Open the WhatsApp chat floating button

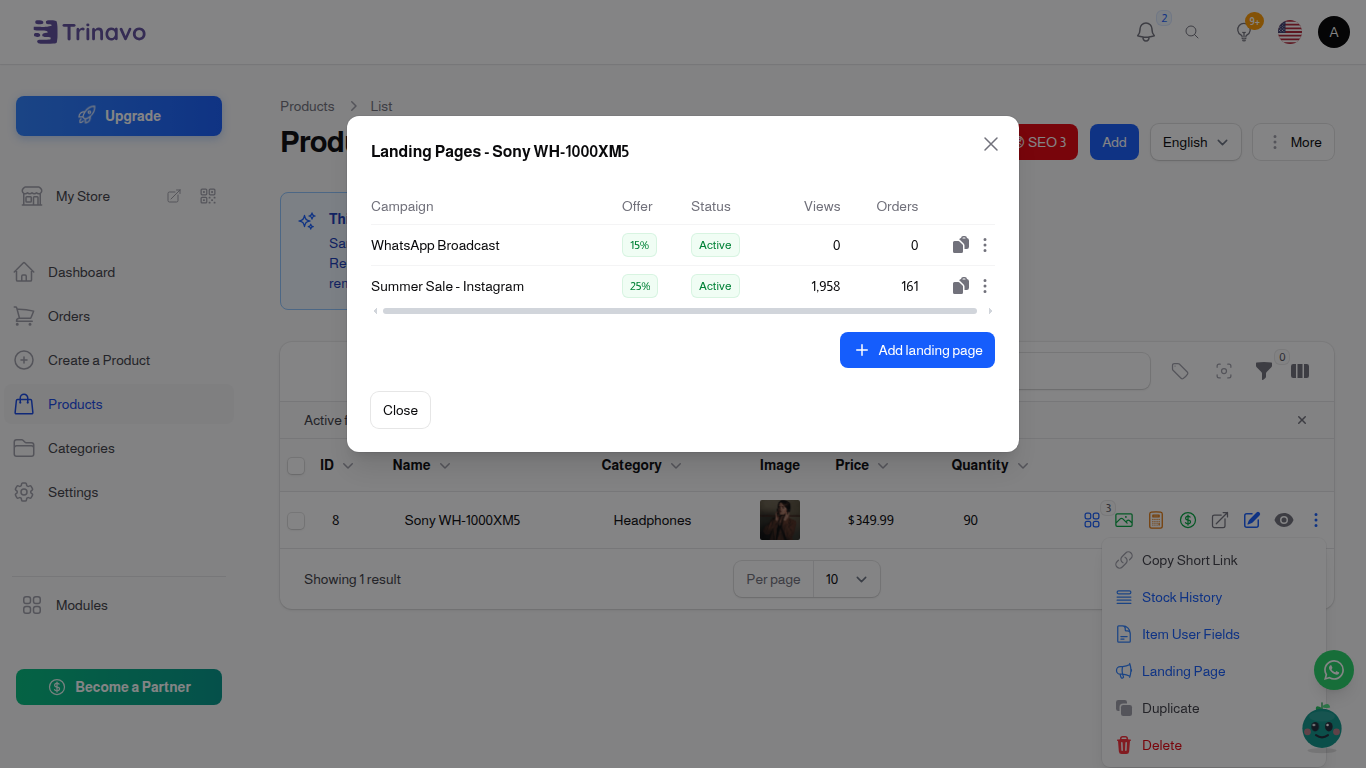[x=1334, y=670]
